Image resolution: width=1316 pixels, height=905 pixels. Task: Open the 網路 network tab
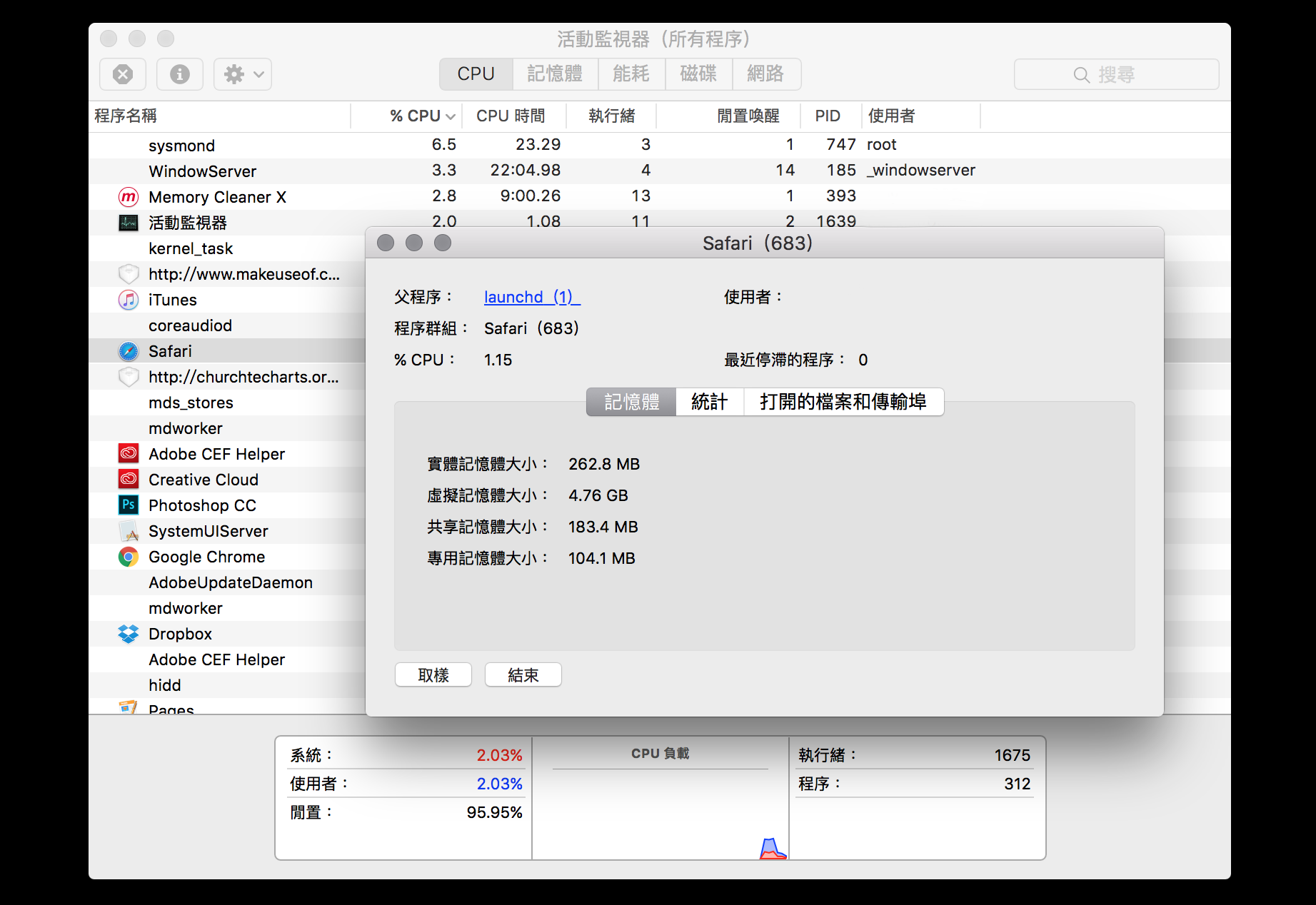click(765, 74)
